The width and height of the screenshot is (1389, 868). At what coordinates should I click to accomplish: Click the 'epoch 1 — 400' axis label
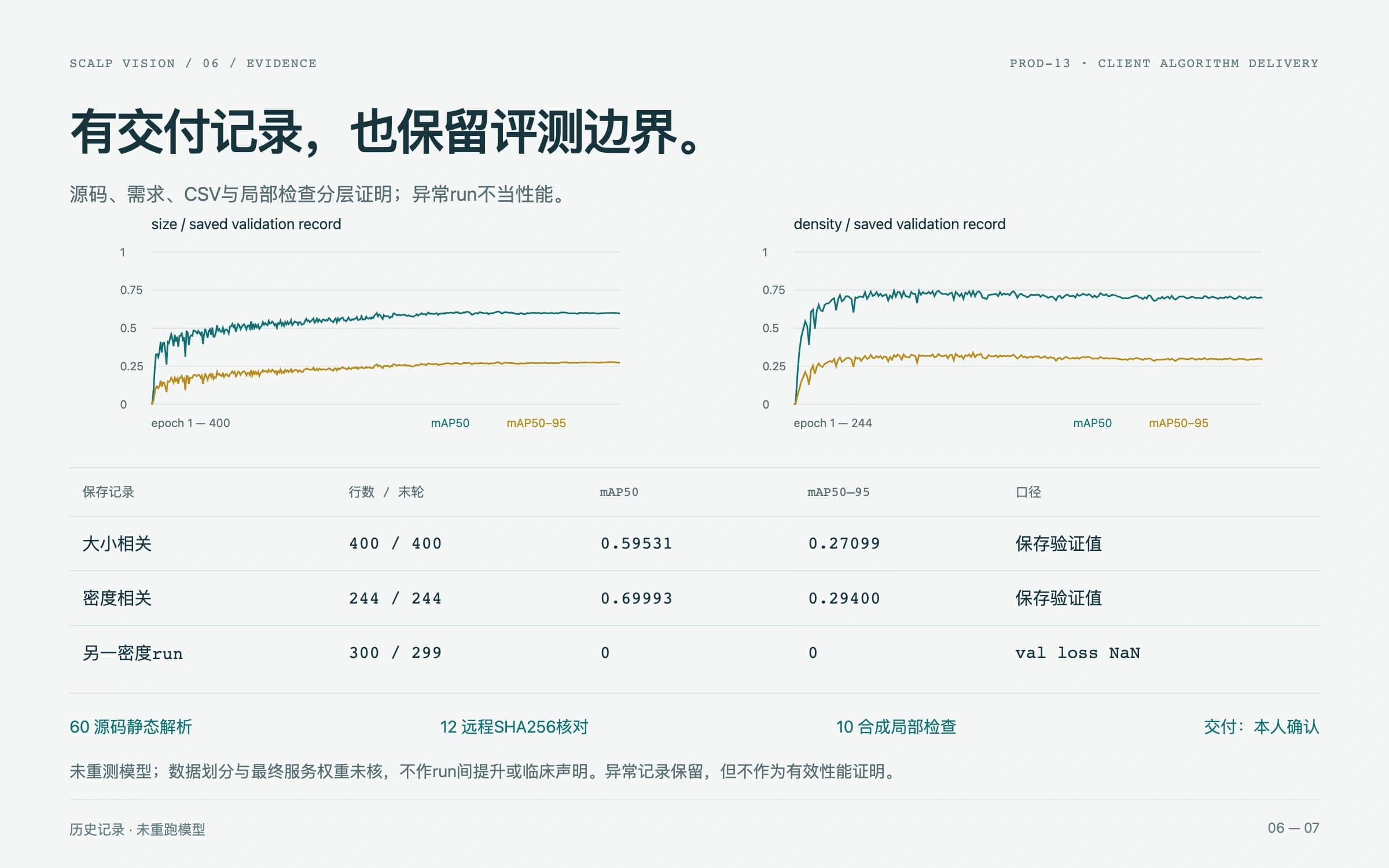[x=190, y=423]
